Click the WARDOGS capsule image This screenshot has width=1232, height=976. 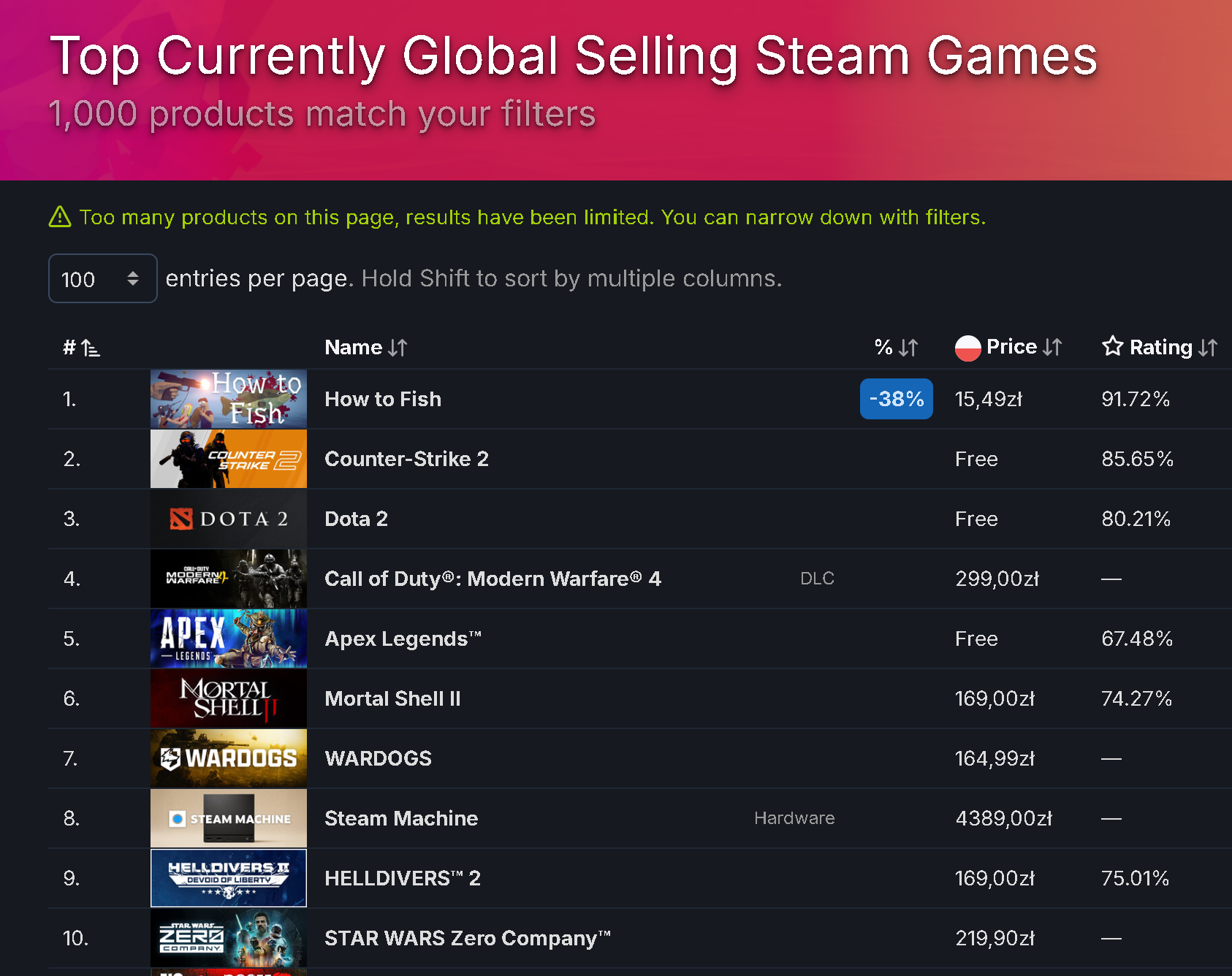click(x=229, y=758)
